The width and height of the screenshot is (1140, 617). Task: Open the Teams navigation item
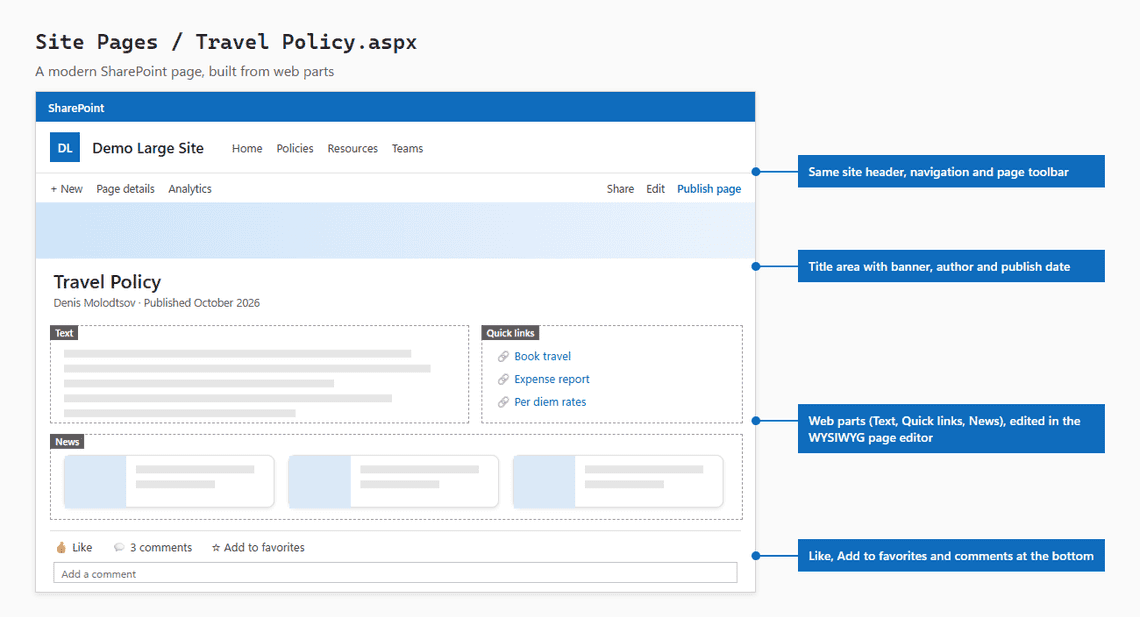(407, 148)
